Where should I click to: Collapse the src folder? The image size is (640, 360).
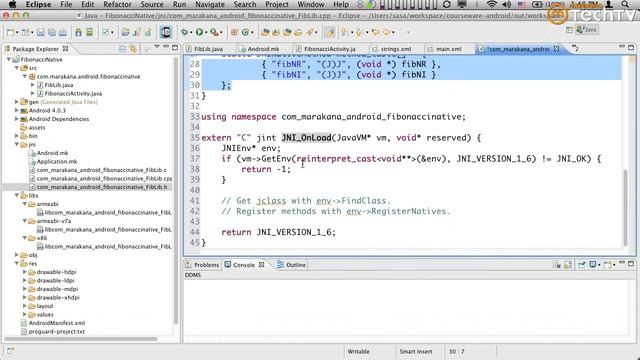(17, 68)
